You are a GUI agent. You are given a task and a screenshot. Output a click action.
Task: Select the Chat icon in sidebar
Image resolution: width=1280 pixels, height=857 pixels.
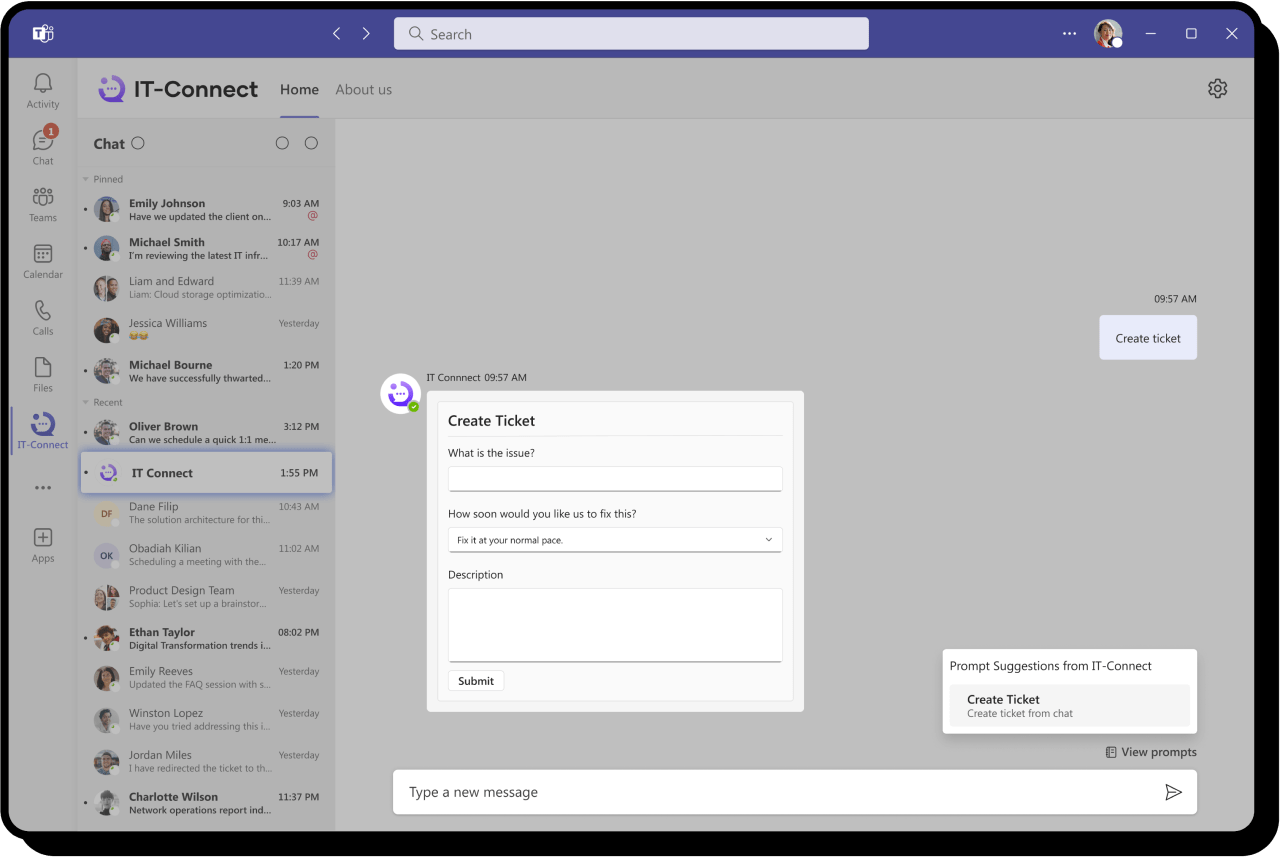(42, 147)
